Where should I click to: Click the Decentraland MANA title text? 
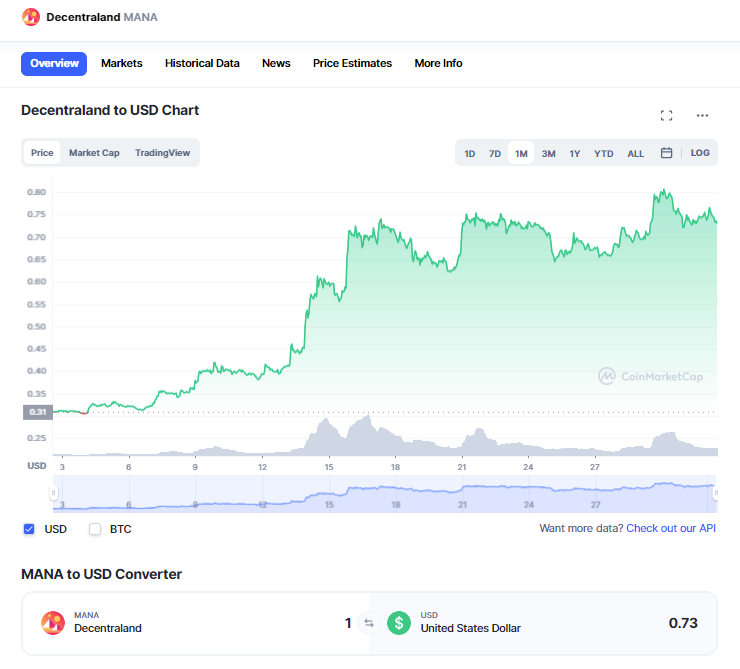pyautogui.click(x=102, y=17)
